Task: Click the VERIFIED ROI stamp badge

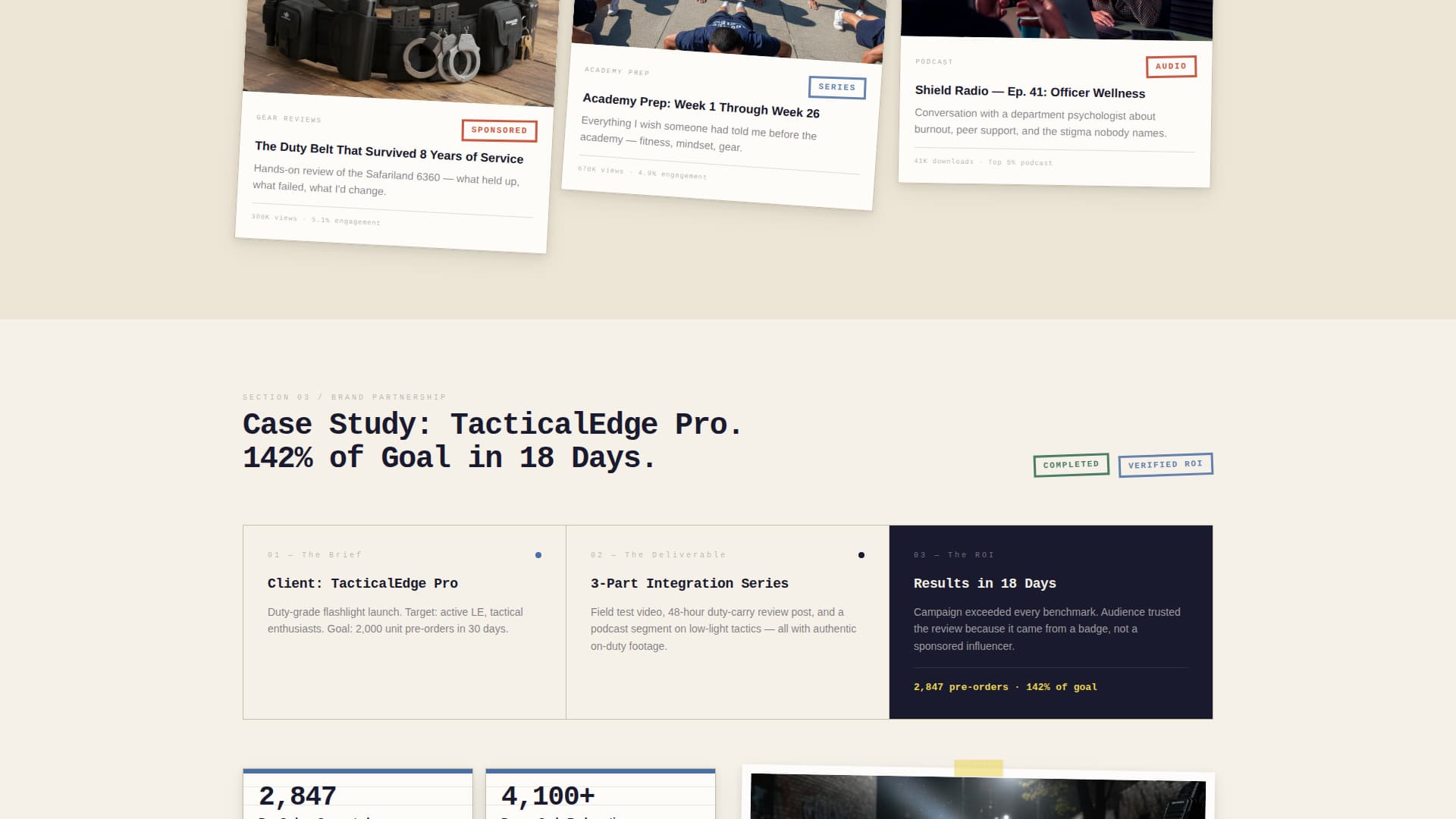Action: 1166,465
